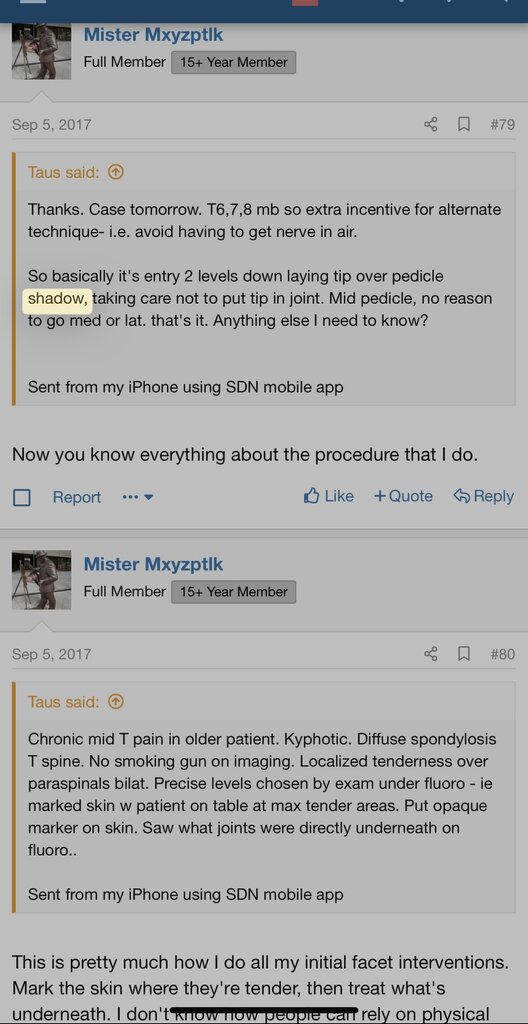Open post #80 permalink number
The width and height of the screenshot is (528, 1024).
pyautogui.click(x=503, y=654)
